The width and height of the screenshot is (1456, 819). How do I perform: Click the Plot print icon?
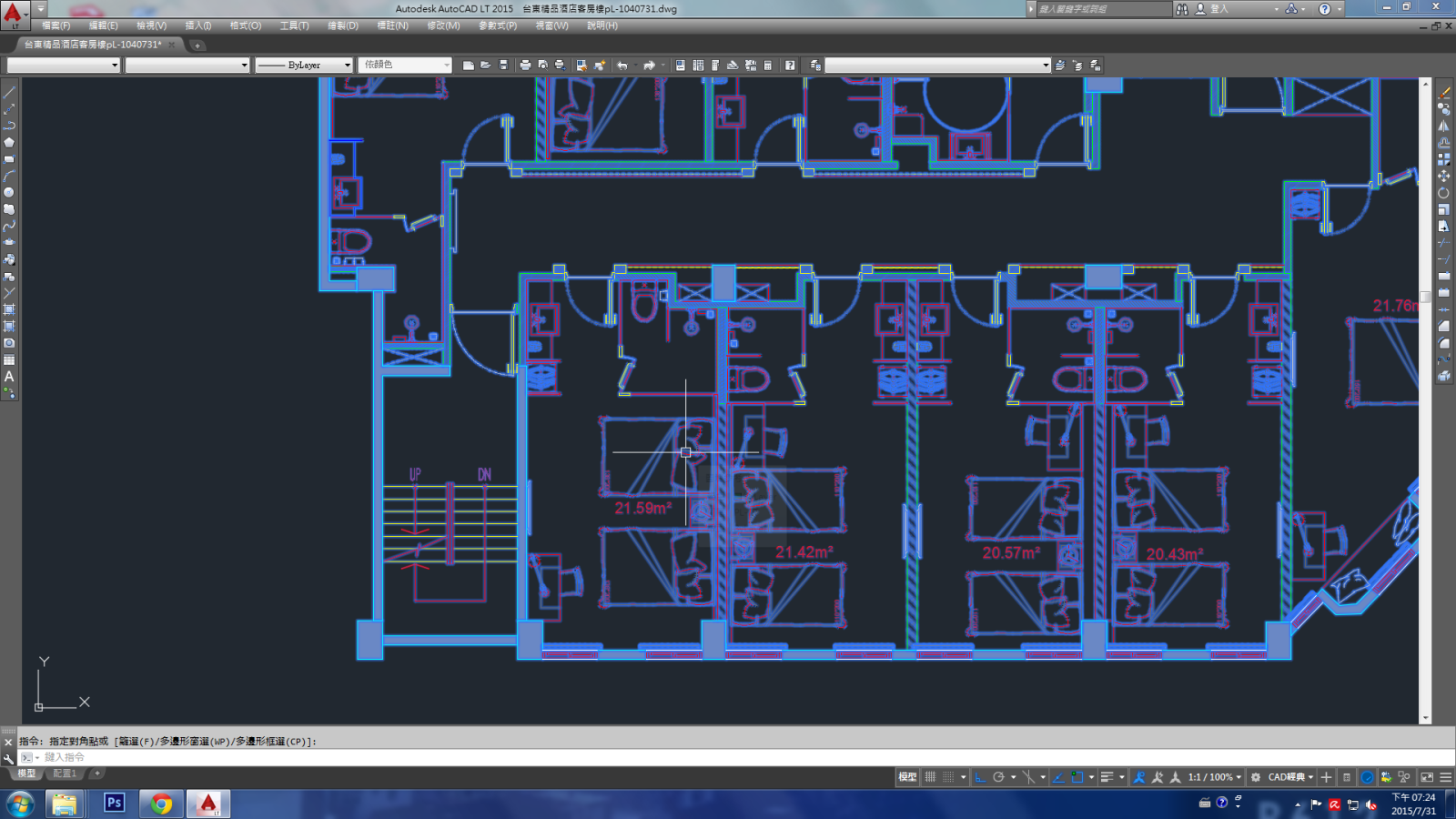pyautogui.click(x=525, y=66)
